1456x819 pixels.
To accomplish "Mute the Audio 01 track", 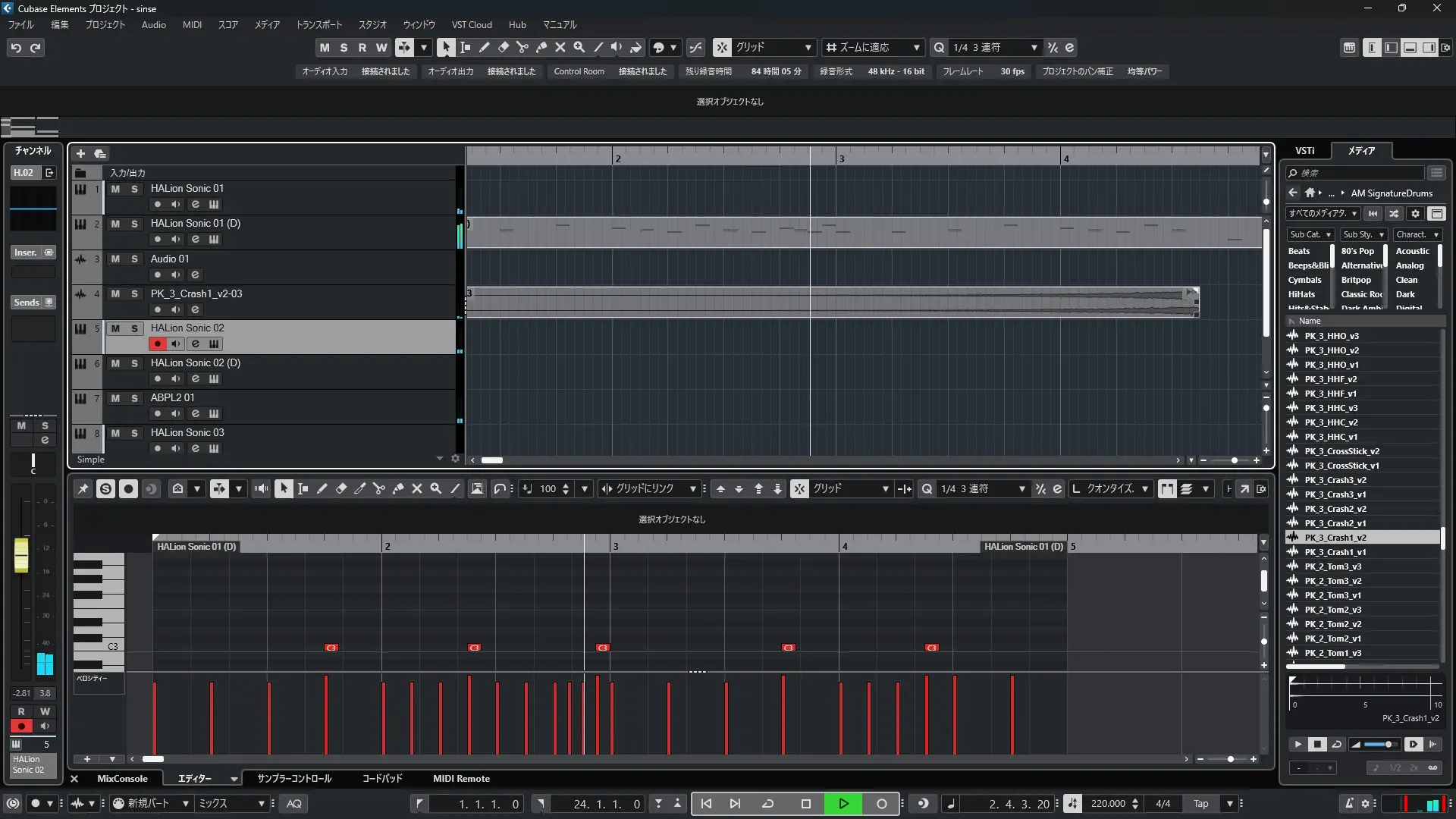I will [x=115, y=259].
